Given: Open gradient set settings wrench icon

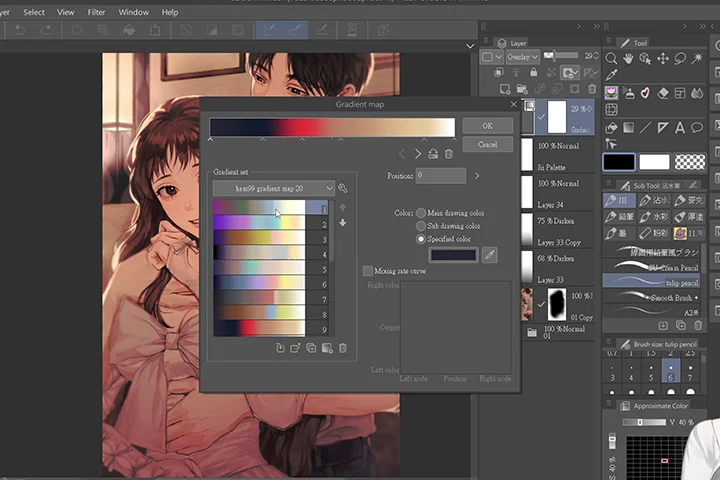Looking at the screenshot, I should pyautogui.click(x=343, y=188).
